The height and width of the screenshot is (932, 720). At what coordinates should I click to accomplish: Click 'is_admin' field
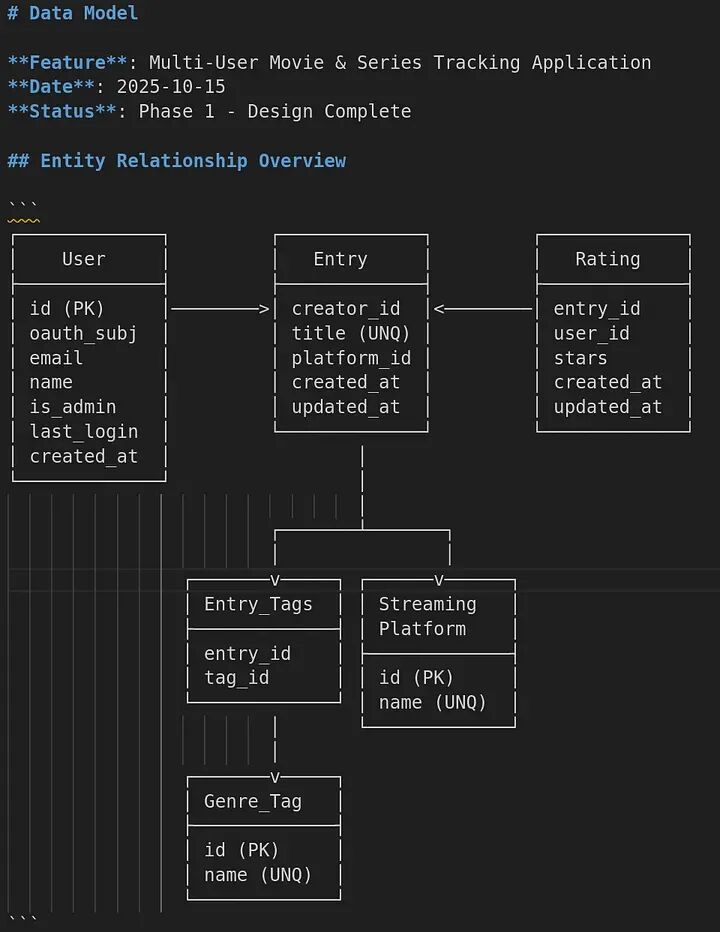[73, 407]
